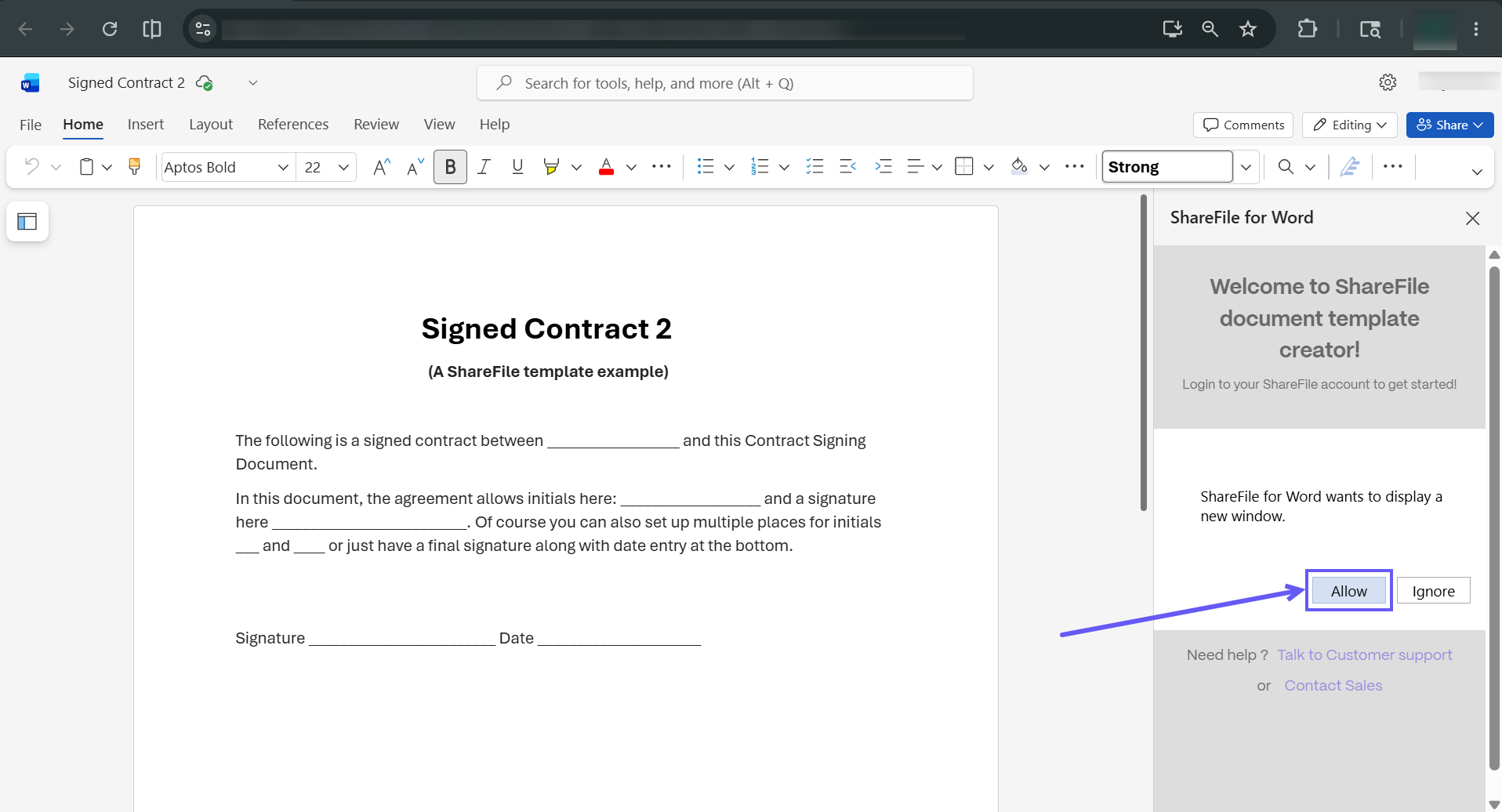
Task: Expand the borders options dropdown
Action: (x=989, y=167)
